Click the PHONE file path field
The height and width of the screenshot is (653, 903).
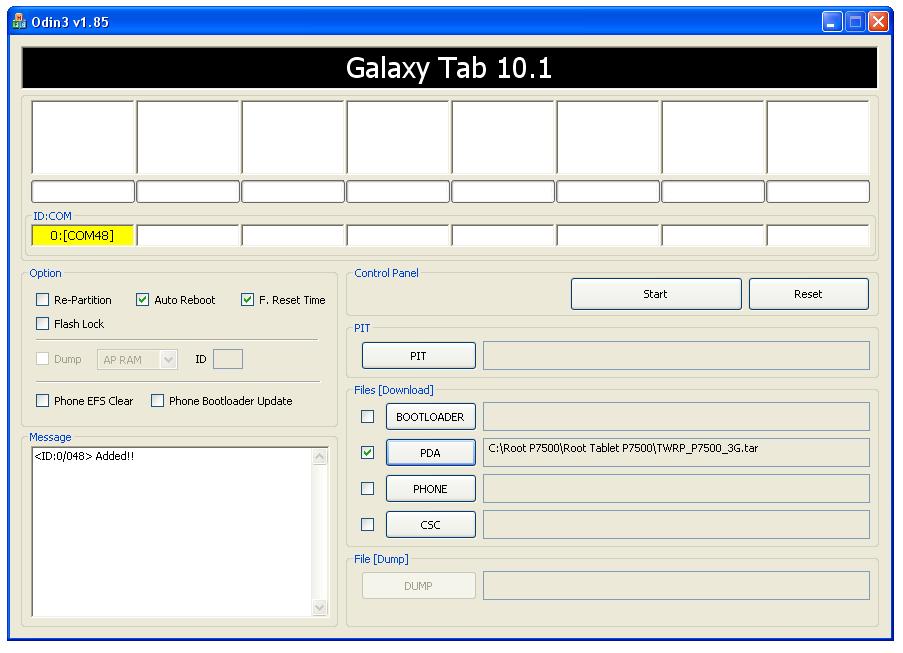(x=676, y=489)
